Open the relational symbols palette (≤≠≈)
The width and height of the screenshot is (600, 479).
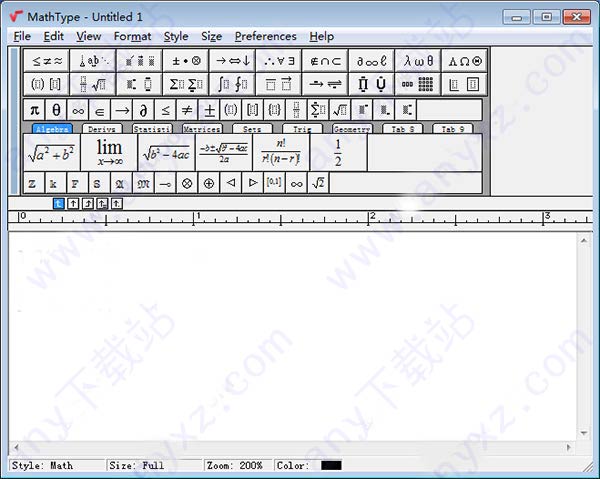(x=46, y=60)
